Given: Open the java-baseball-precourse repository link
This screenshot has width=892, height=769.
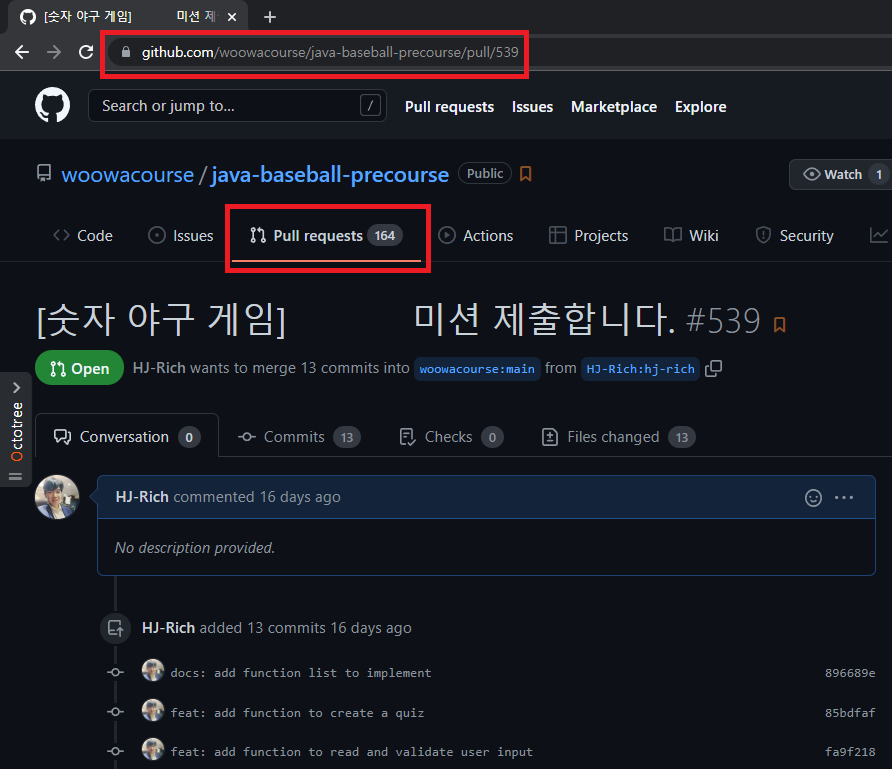Looking at the screenshot, I should click(330, 175).
